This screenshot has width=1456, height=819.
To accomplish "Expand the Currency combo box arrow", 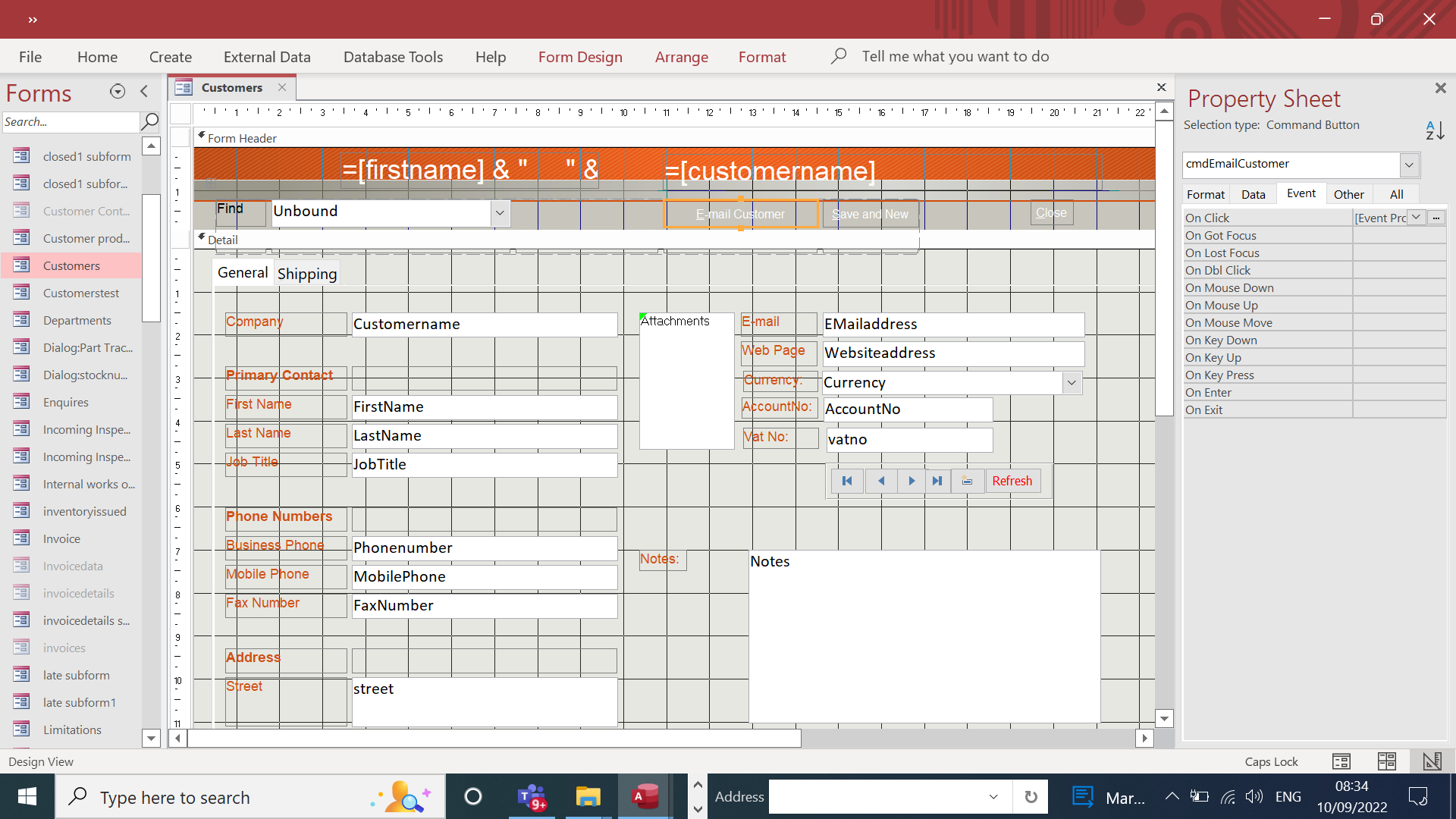I will coord(1072,383).
